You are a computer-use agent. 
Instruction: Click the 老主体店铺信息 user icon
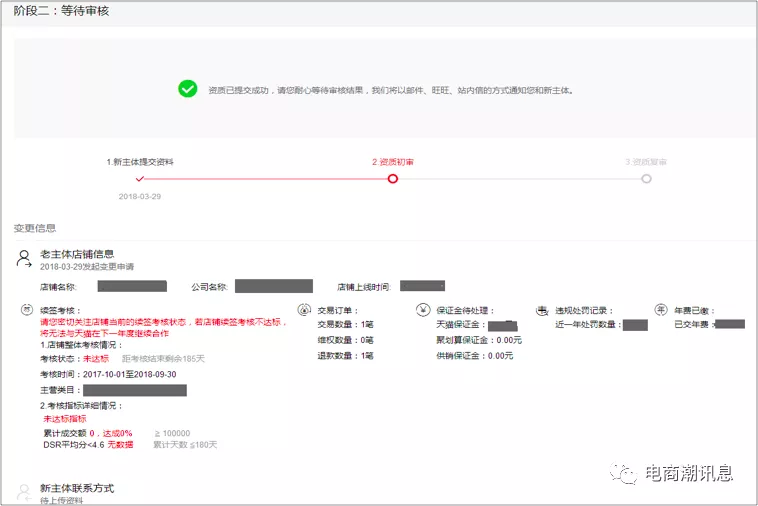pyautogui.click(x=24, y=259)
